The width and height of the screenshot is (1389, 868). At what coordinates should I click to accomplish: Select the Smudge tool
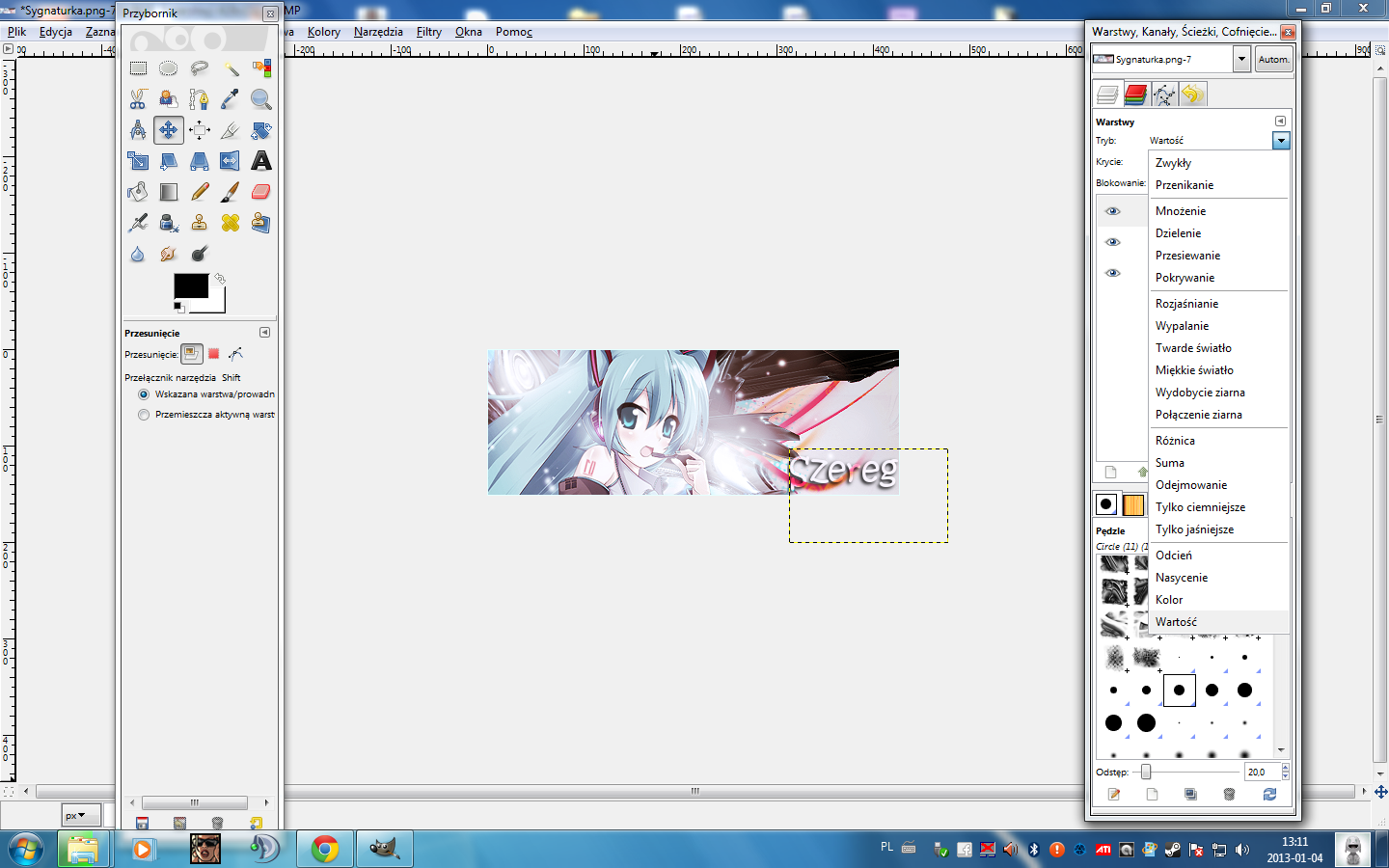click(169, 254)
